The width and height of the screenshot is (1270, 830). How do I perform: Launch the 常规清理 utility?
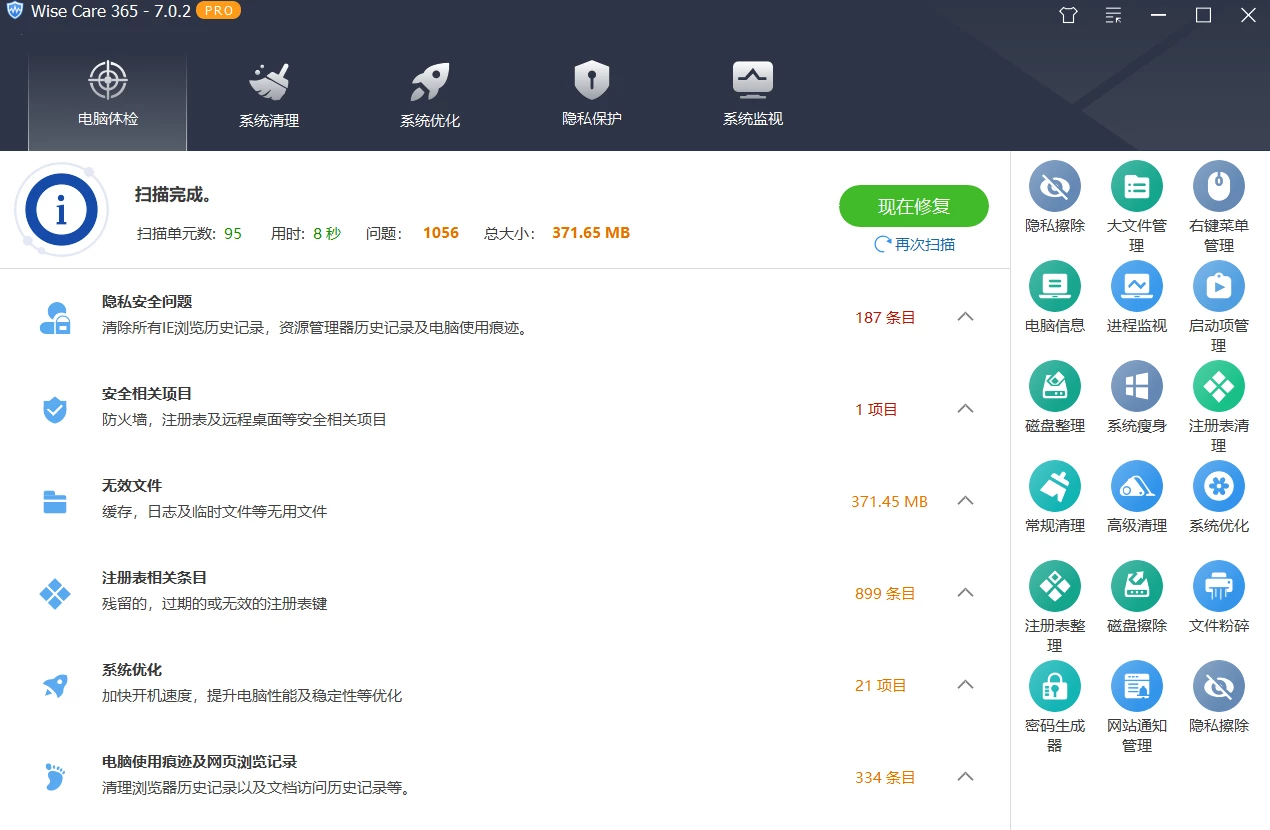coord(1055,487)
